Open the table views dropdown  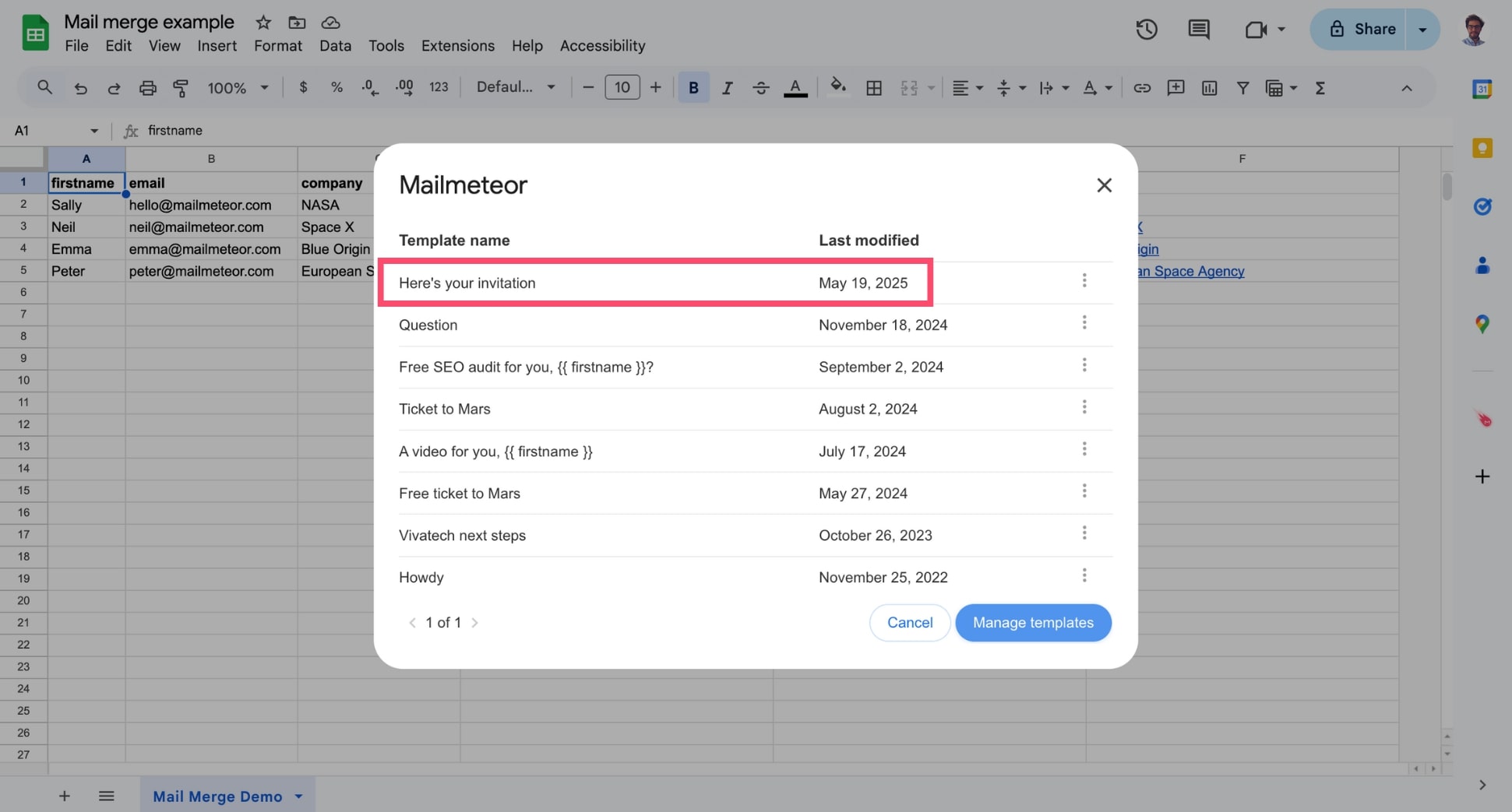pos(1281,88)
